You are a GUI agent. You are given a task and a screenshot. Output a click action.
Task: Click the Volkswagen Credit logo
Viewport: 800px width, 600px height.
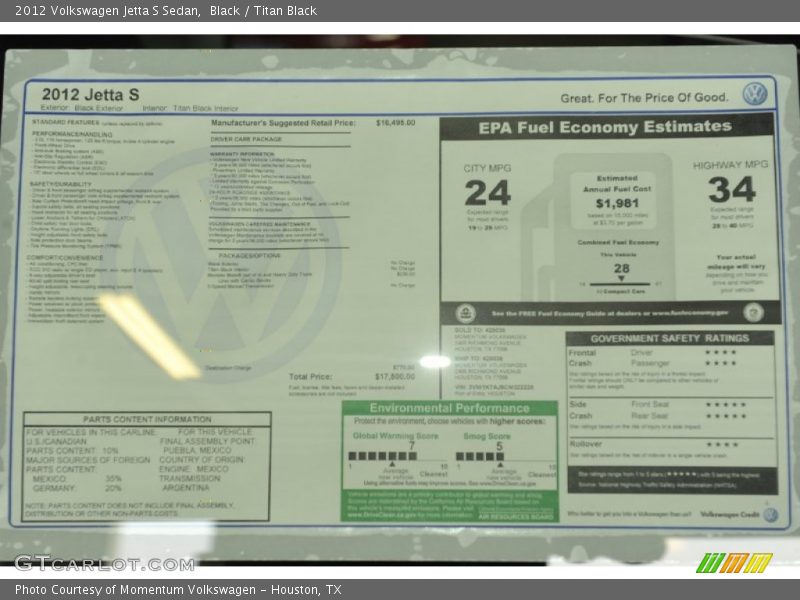770,515
